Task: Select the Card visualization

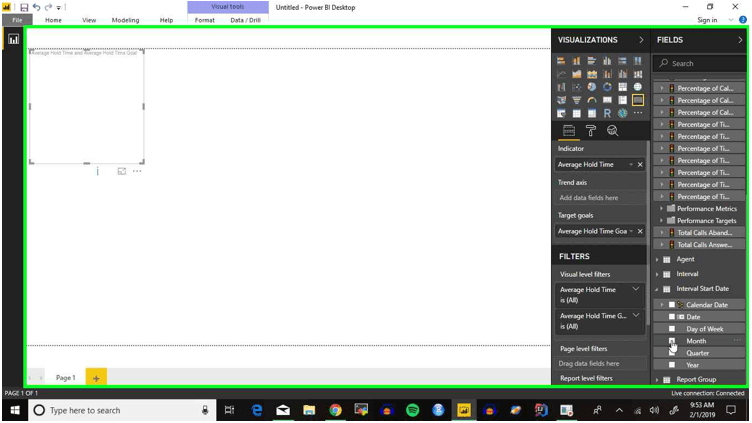Action: 607,100
